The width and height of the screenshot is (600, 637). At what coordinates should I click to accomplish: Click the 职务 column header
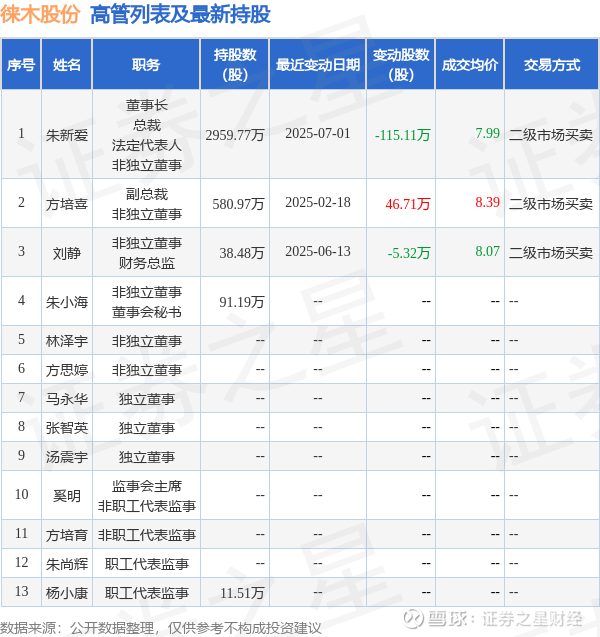[x=146, y=65]
